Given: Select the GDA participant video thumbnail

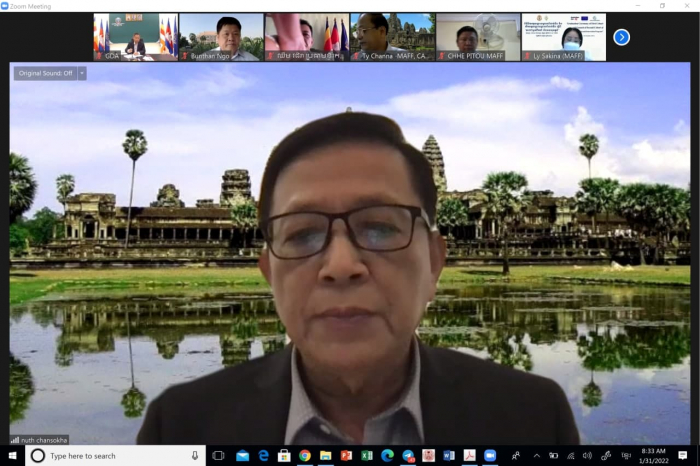Looking at the screenshot, I should [x=135, y=37].
